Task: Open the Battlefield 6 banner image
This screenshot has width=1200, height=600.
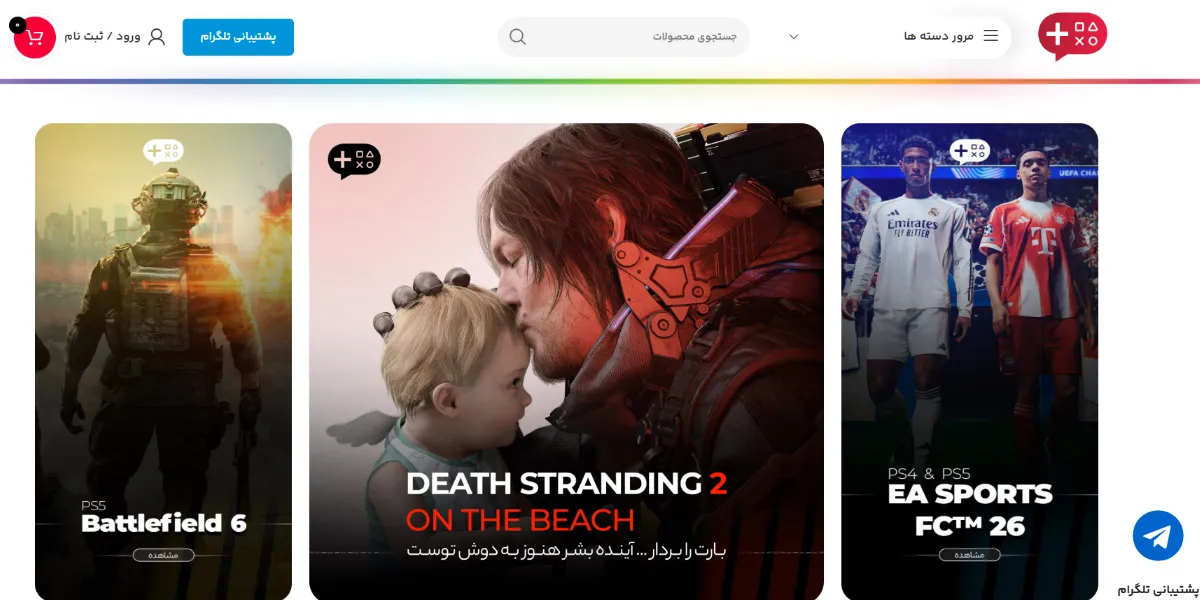Action: pos(163,361)
